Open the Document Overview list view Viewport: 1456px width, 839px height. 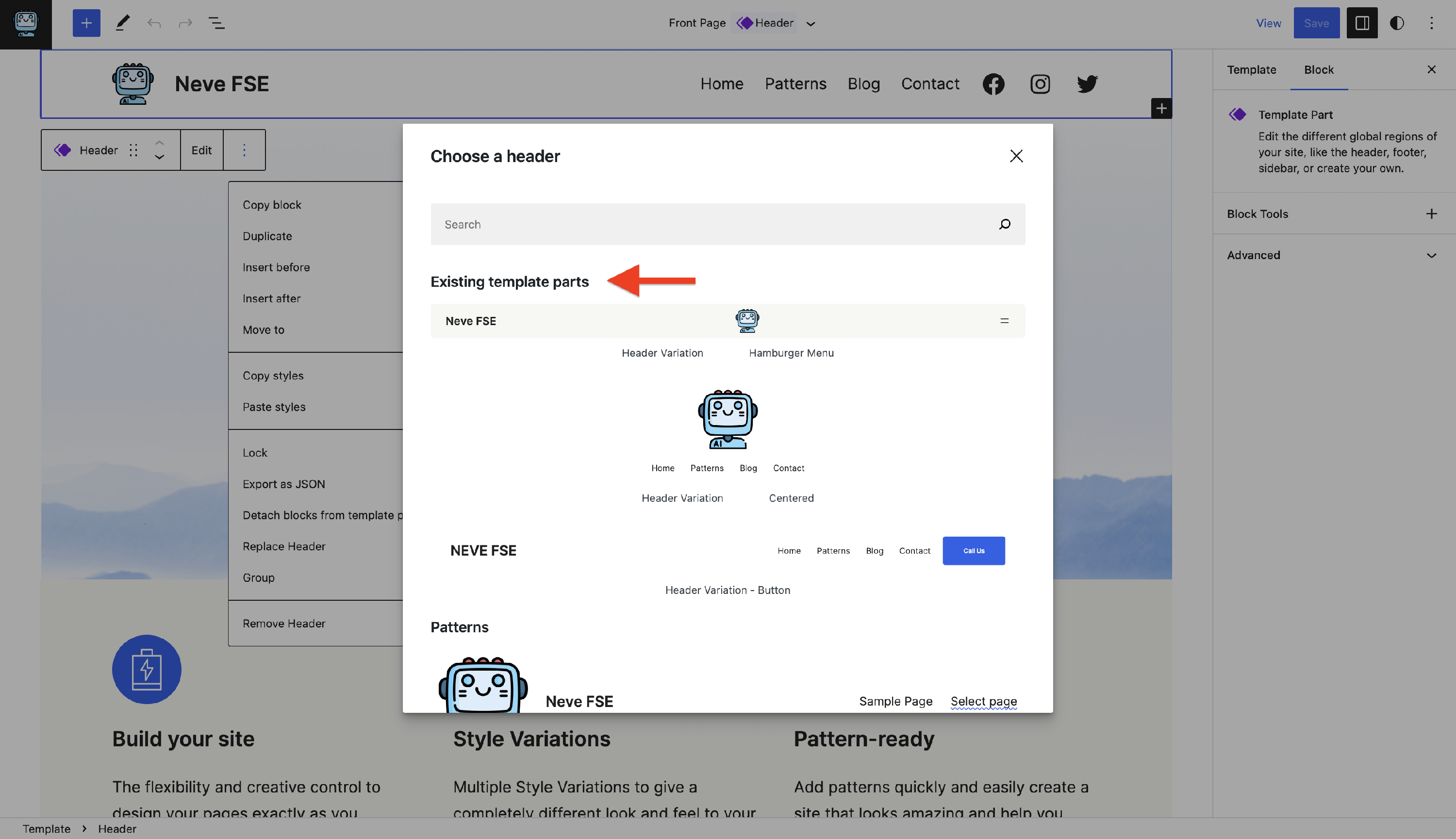tap(216, 23)
